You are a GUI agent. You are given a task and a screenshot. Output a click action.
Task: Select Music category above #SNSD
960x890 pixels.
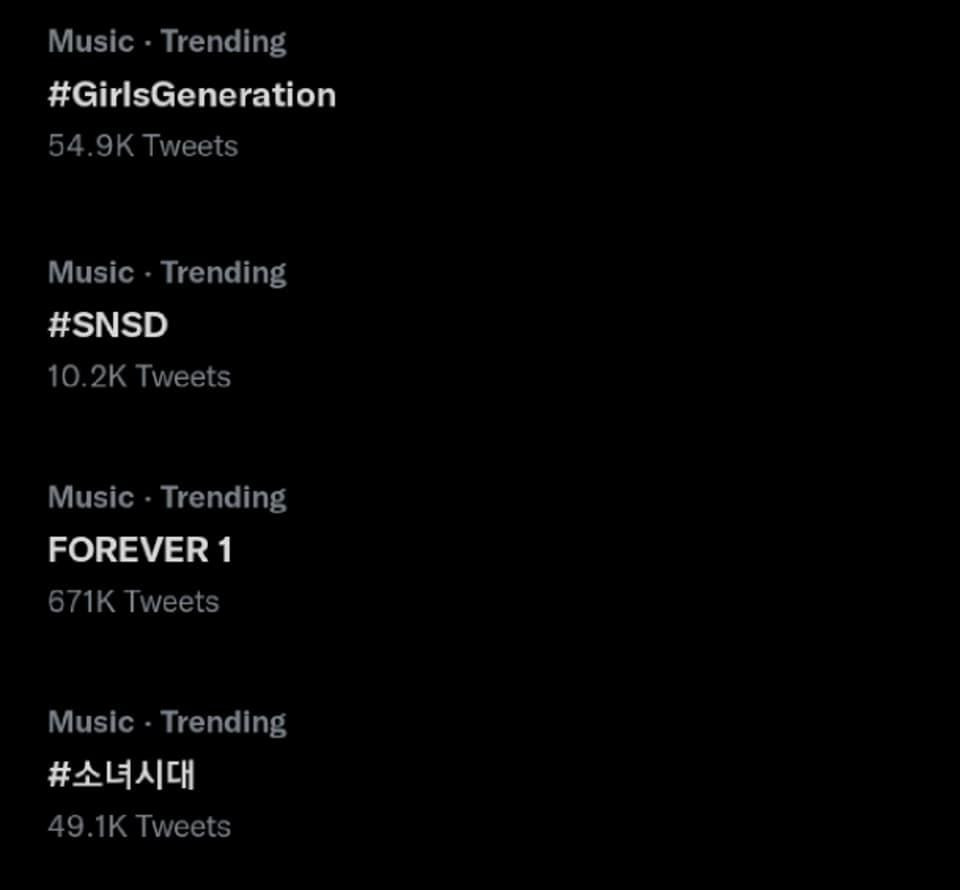[x=91, y=271]
